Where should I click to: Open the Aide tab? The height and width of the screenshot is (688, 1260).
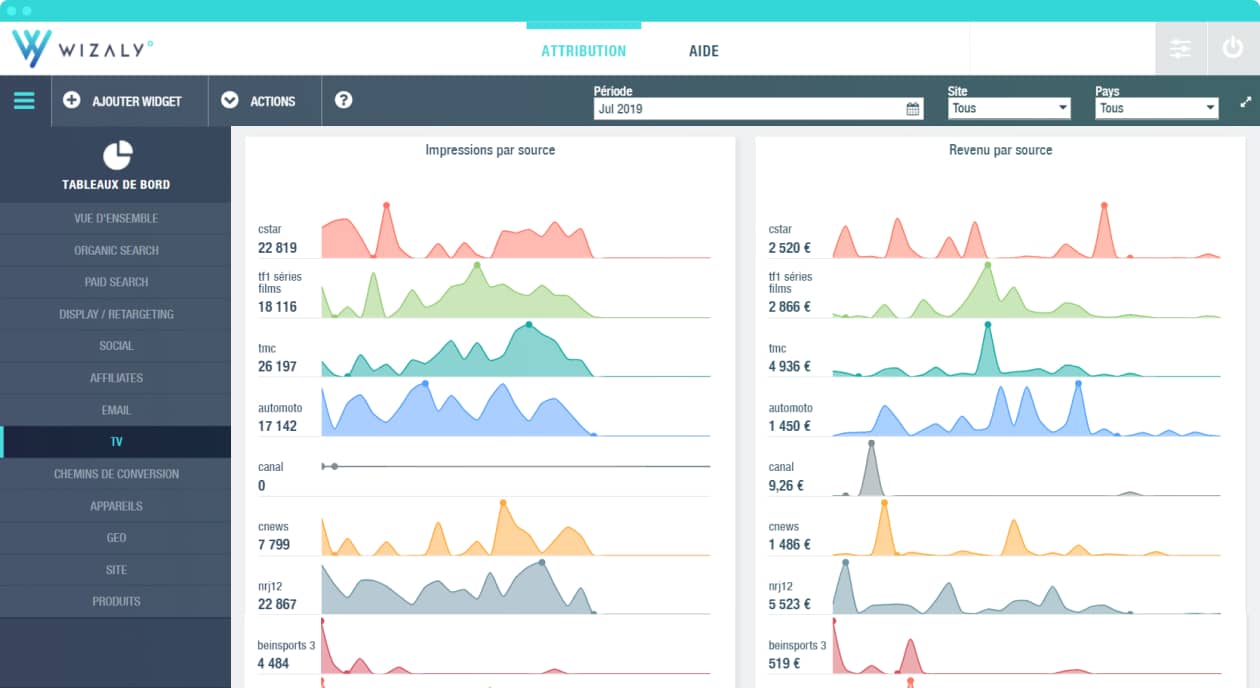(x=704, y=51)
